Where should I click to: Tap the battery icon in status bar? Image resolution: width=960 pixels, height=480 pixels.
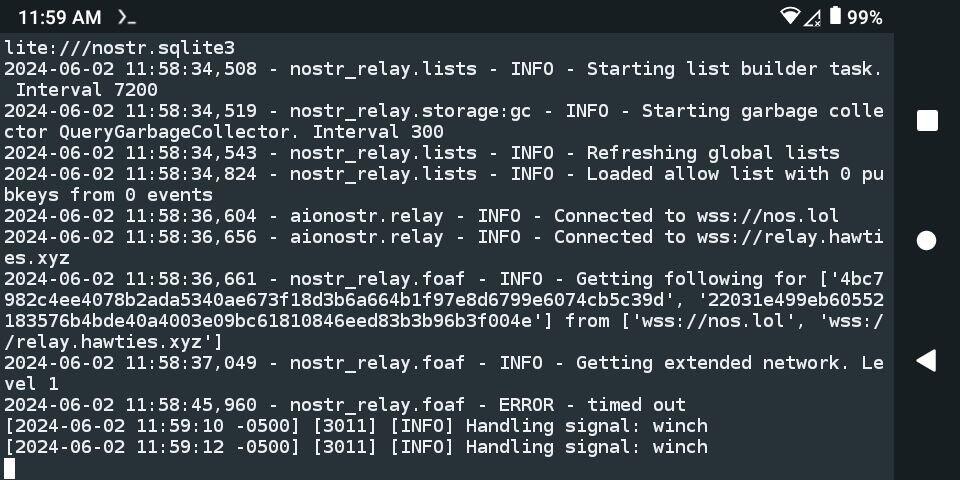coord(835,15)
